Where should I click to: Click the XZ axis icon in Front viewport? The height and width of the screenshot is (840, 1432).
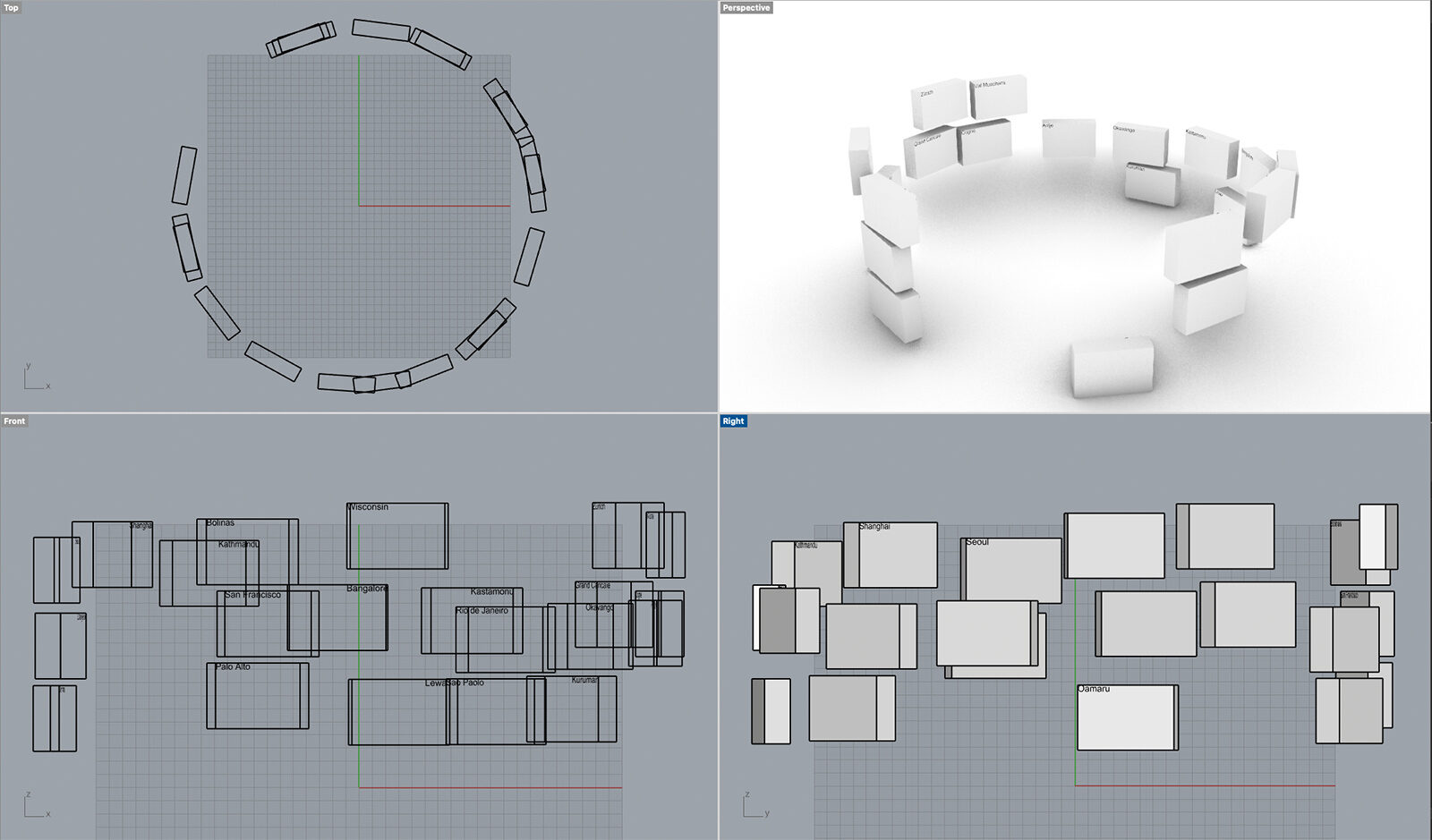pos(34,806)
